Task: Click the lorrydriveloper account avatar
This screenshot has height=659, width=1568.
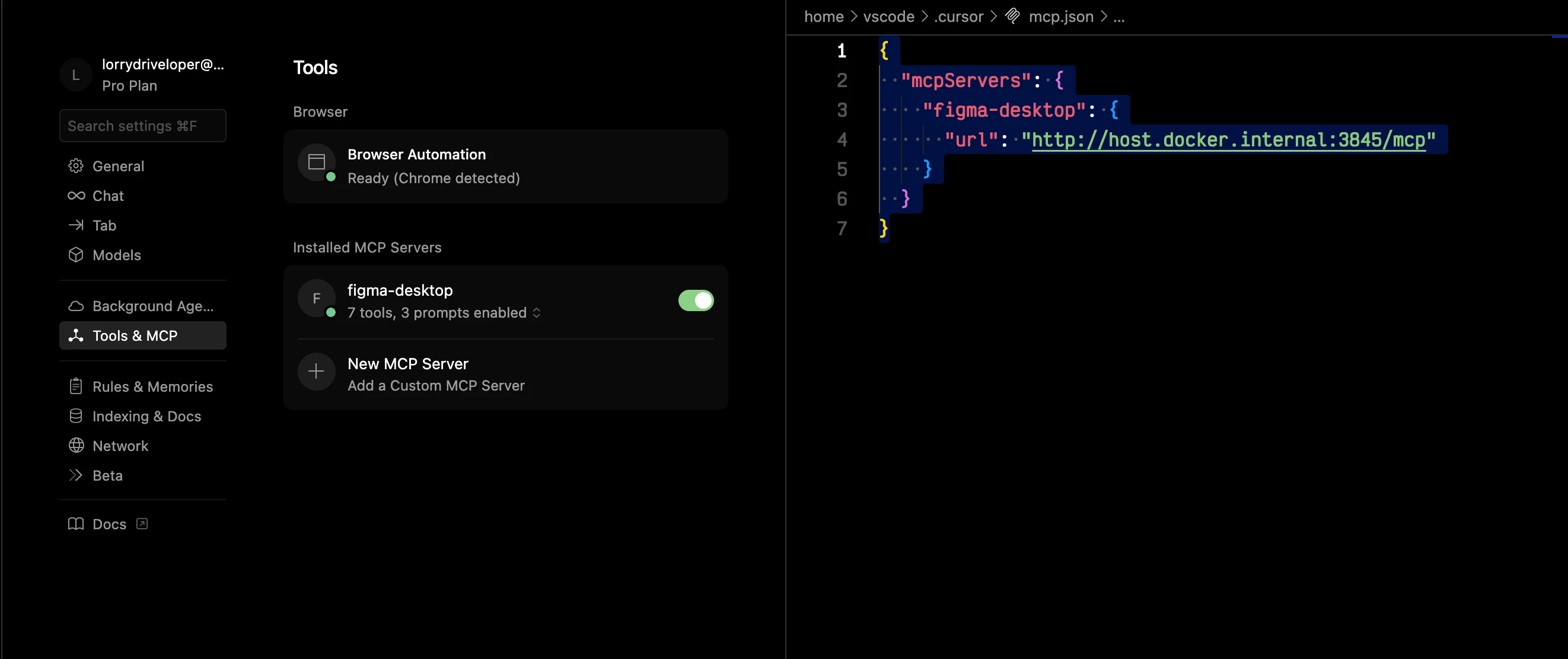Action: tap(75, 75)
